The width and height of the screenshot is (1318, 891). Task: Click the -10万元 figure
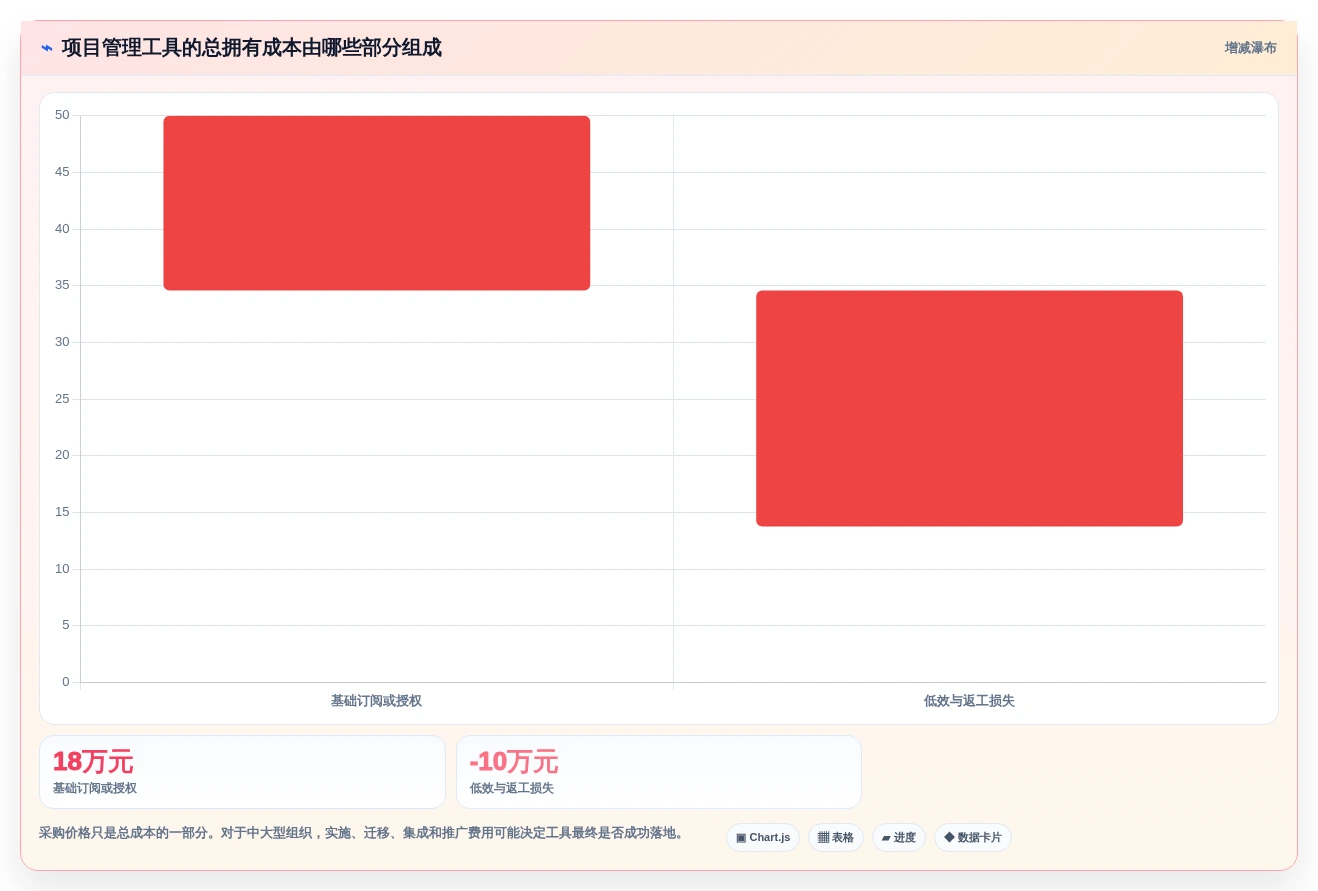coord(514,762)
